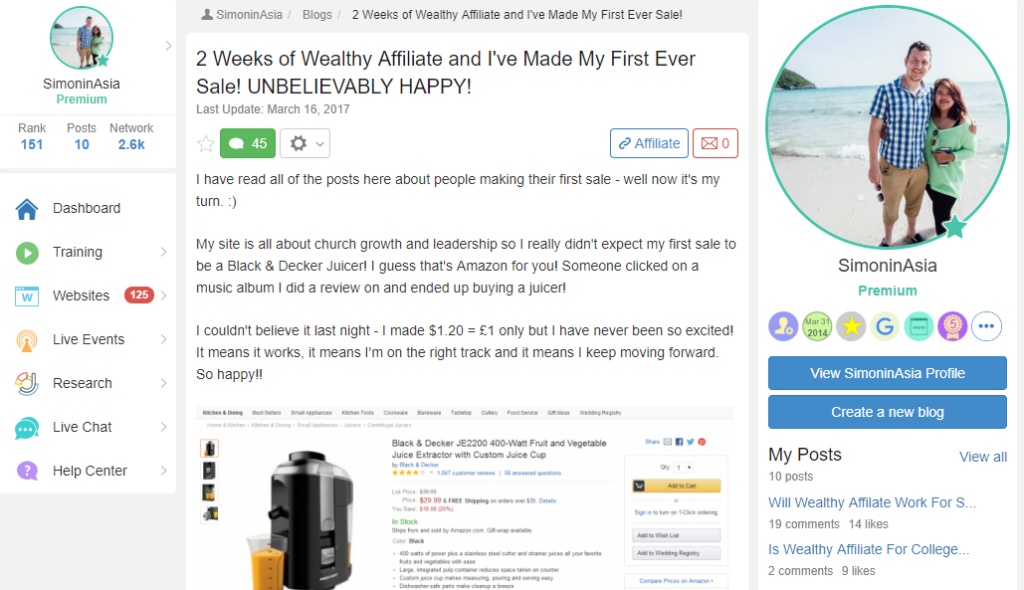Open the Dashboard home icon

[27, 209]
